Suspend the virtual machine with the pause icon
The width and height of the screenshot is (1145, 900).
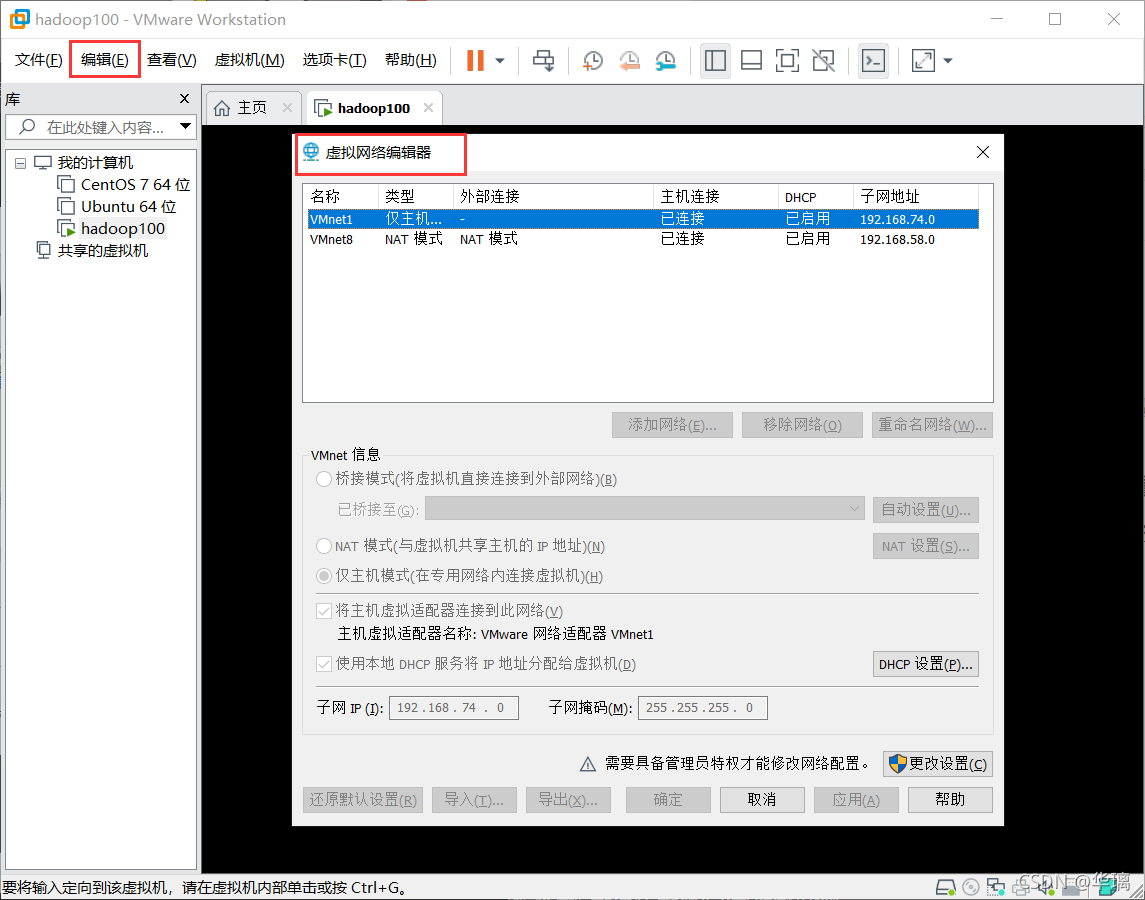click(473, 60)
